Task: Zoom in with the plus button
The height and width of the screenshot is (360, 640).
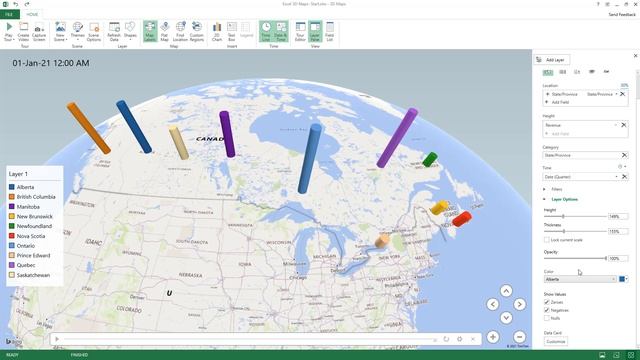Action: (x=493, y=337)
